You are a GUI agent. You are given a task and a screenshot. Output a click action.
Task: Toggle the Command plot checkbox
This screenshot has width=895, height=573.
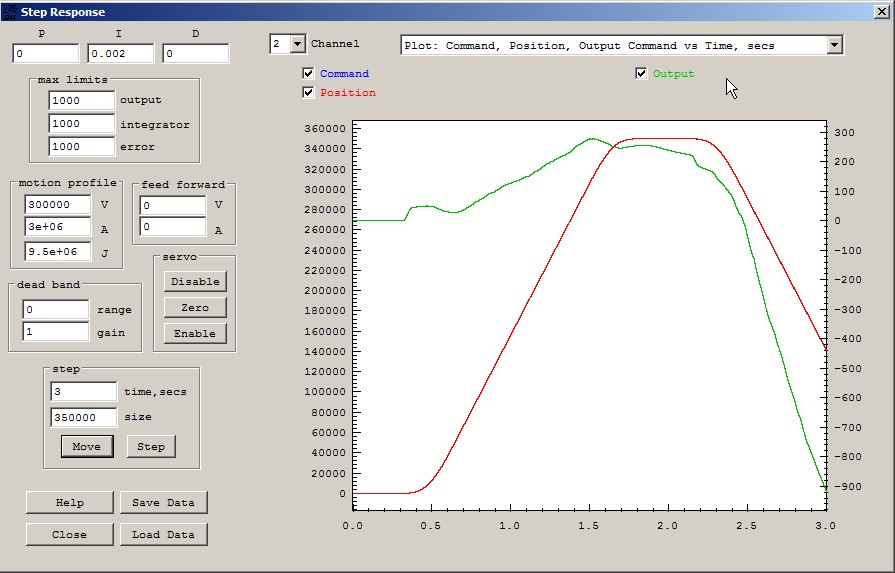click(x=309, y=73)
